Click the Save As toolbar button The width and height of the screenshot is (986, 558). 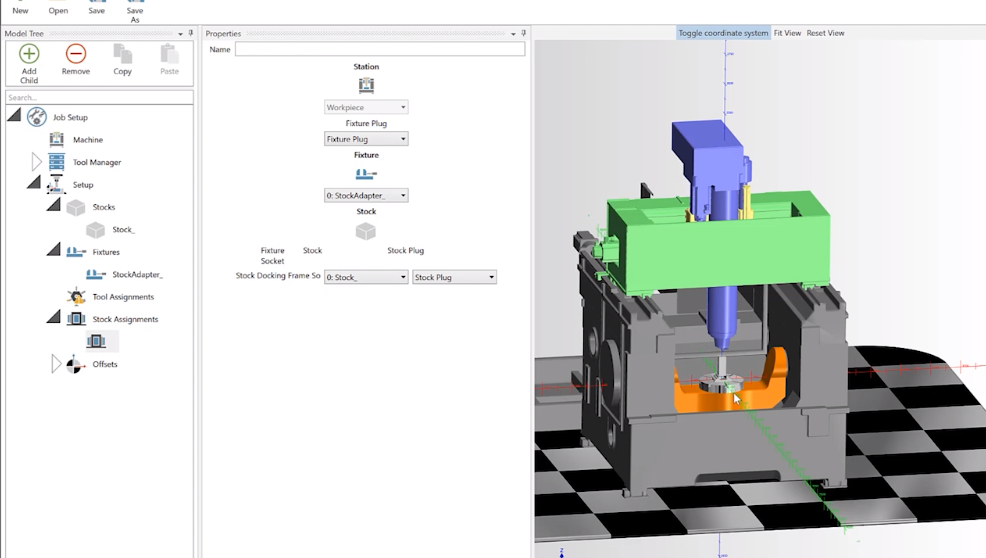[x=135, y=13]
